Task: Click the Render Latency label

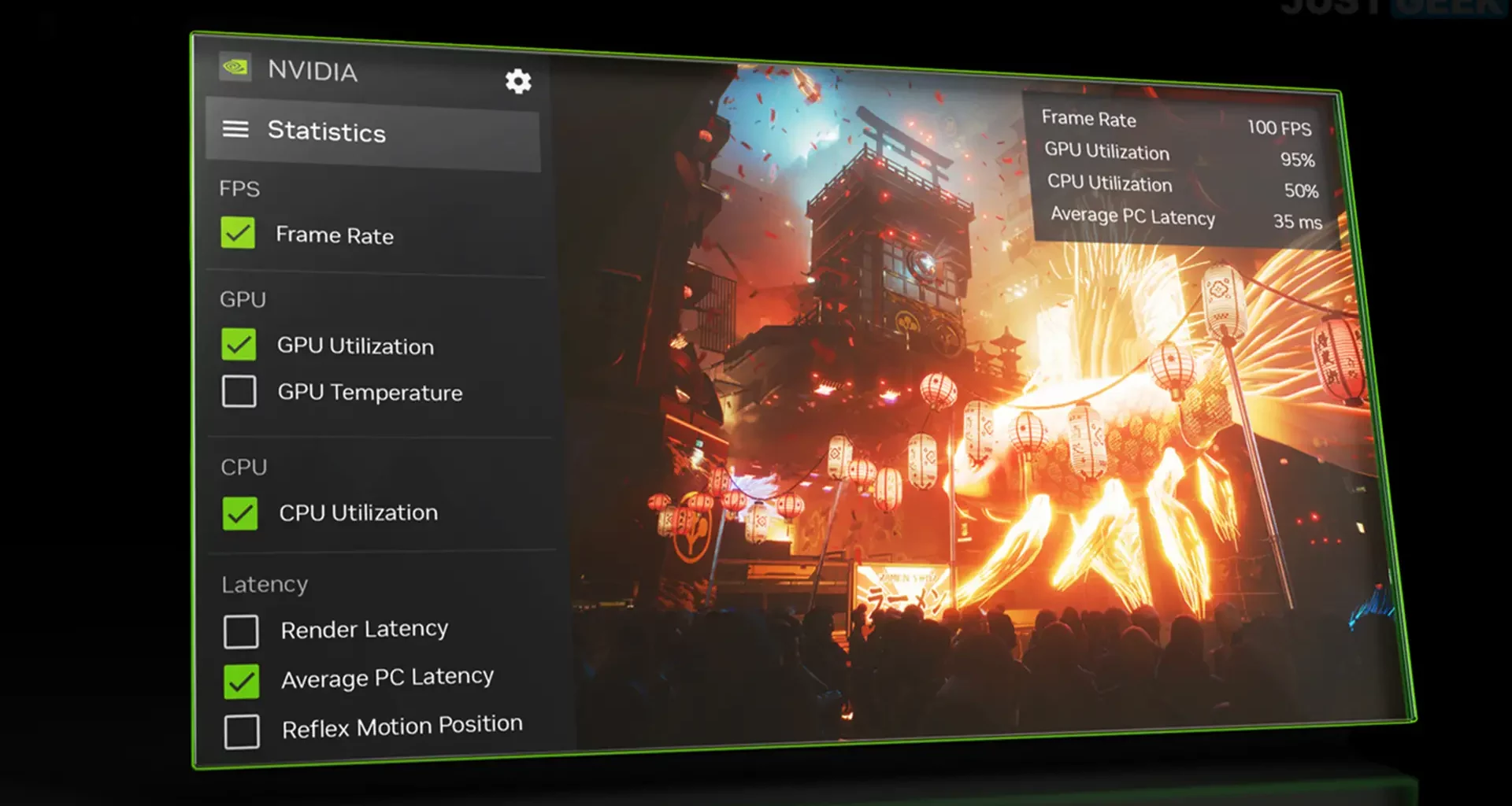Action: (365, 629)
